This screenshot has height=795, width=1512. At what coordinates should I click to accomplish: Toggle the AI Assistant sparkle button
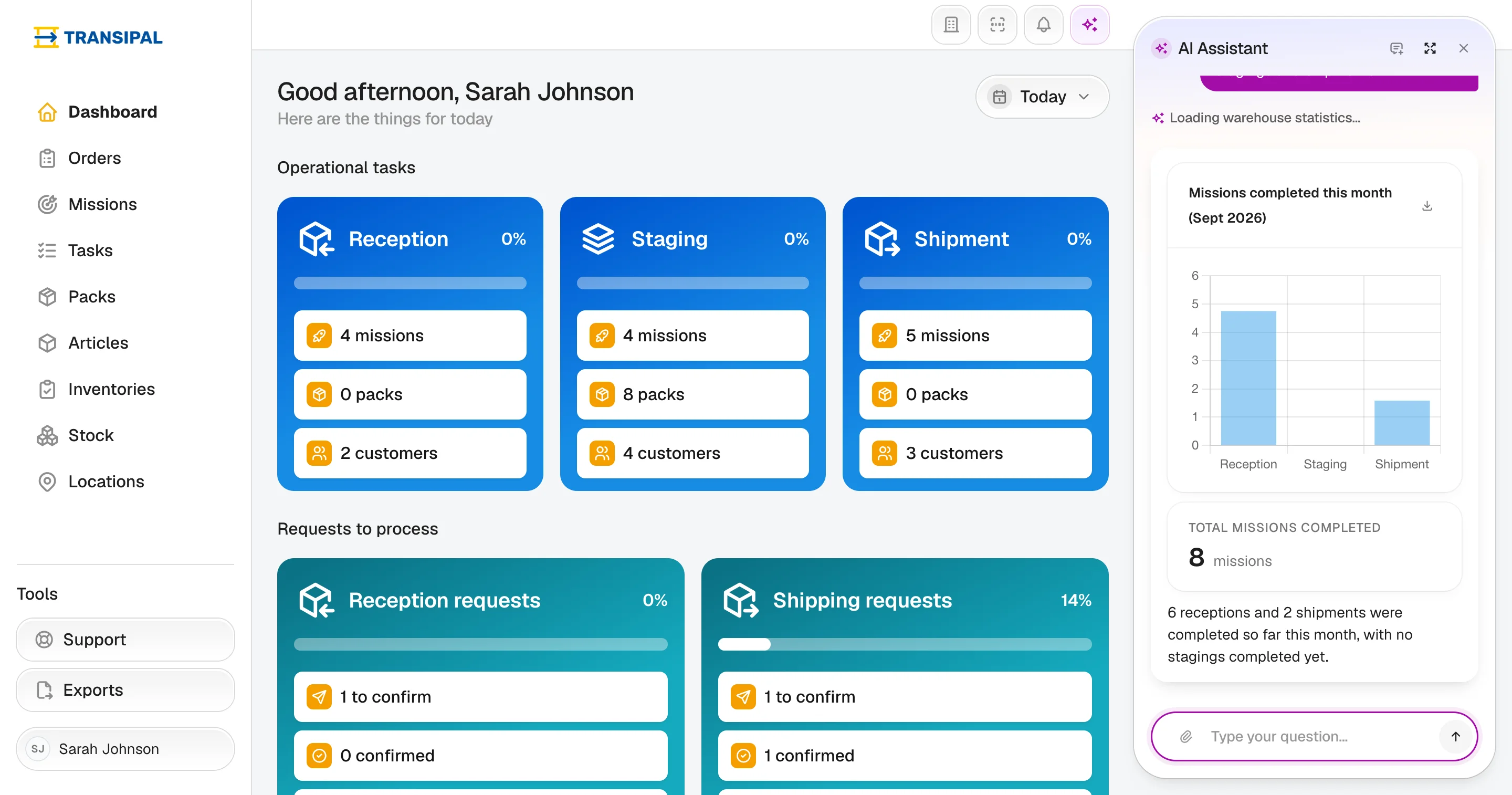1089,25
